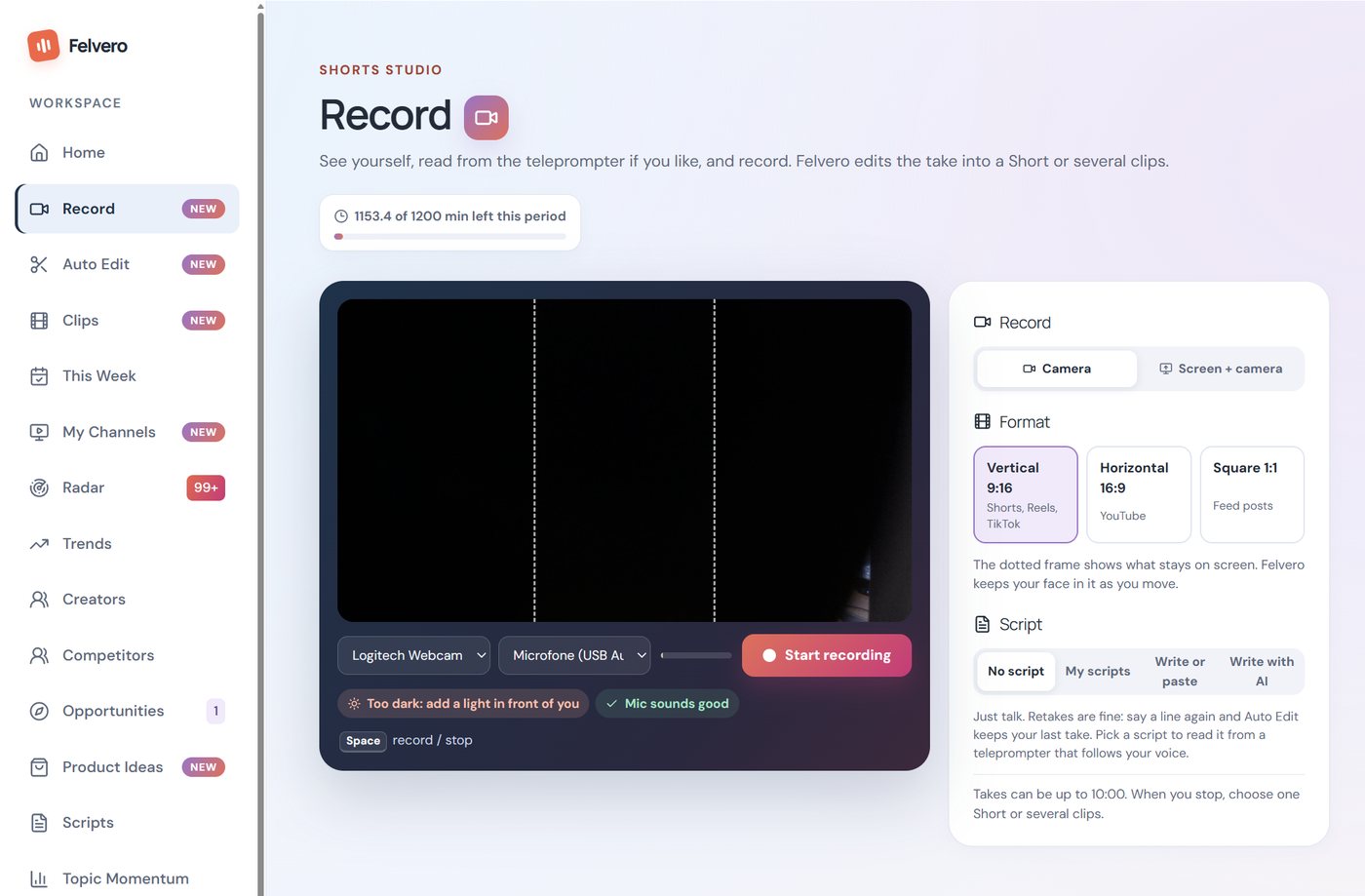Click the Record camera icon in sidebar
The width and height of the screenshot is (1365, 896).
[39, 209]
